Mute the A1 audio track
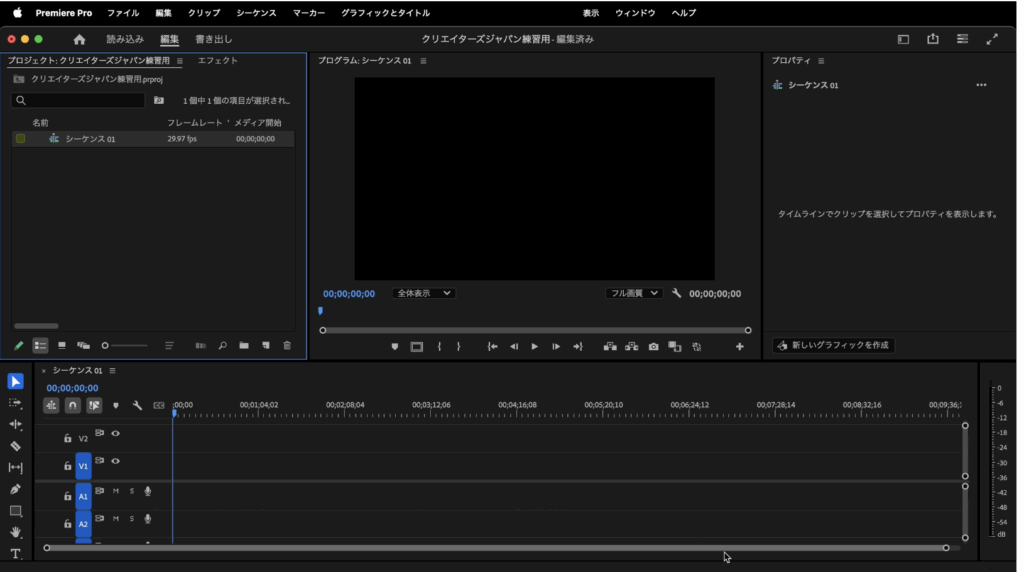This screenshot has height=572, width=1024. pyautogui.click(x=116, y=491)
